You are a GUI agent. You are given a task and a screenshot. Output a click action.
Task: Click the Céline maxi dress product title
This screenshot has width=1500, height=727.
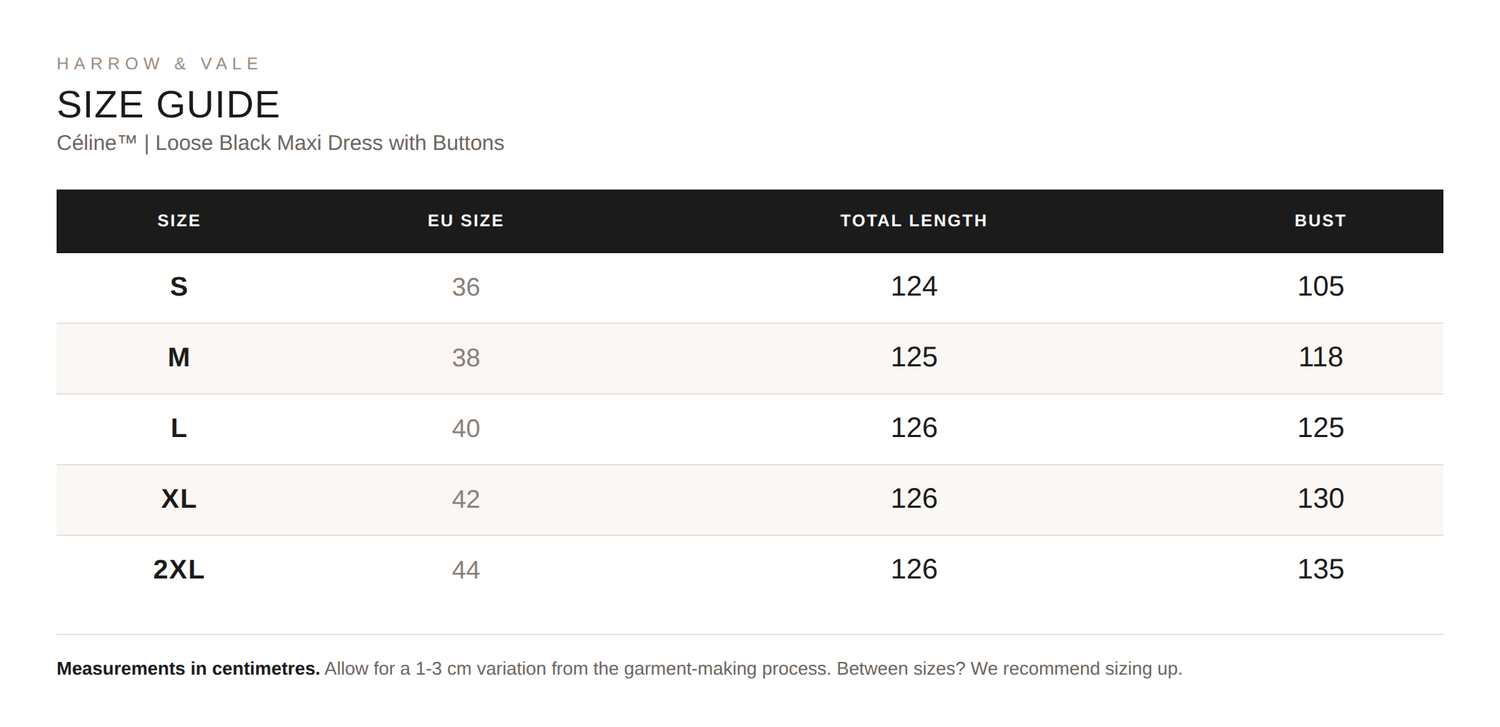click(280, 143)
